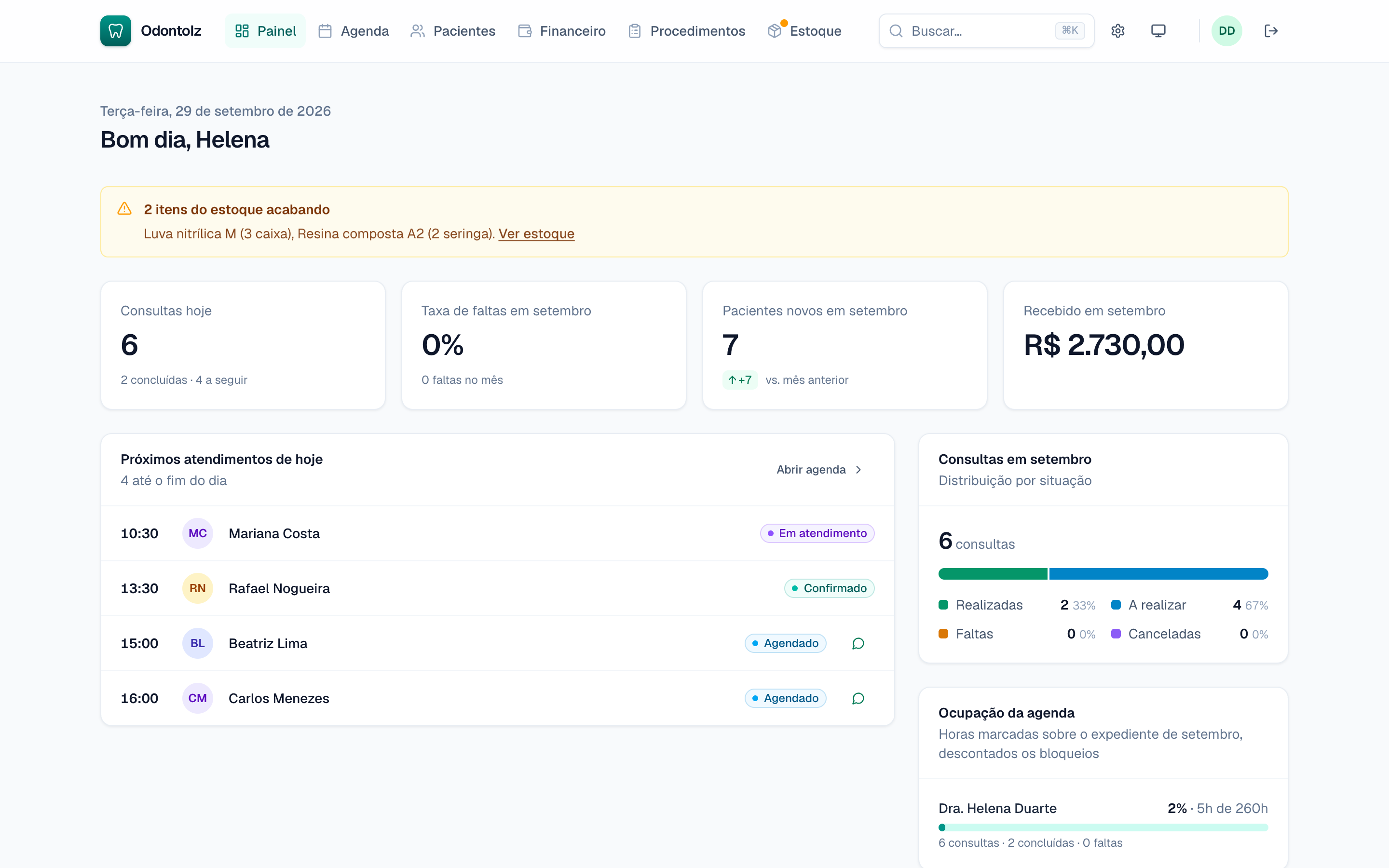
Task: Follow the Ver estoque link
Action: [x=536, y=234]
